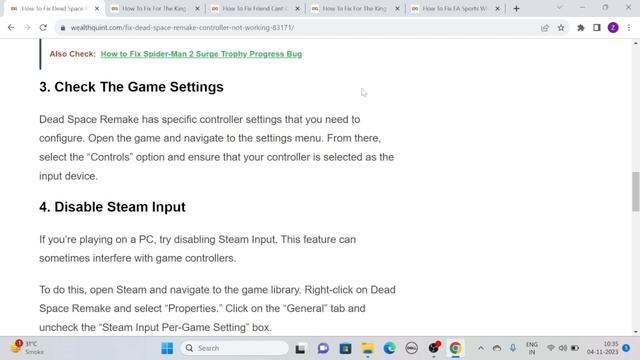This screenshot has height=360, width=640.
Task: Open the clock and date in the taskbar
Action: click(603, 348)
